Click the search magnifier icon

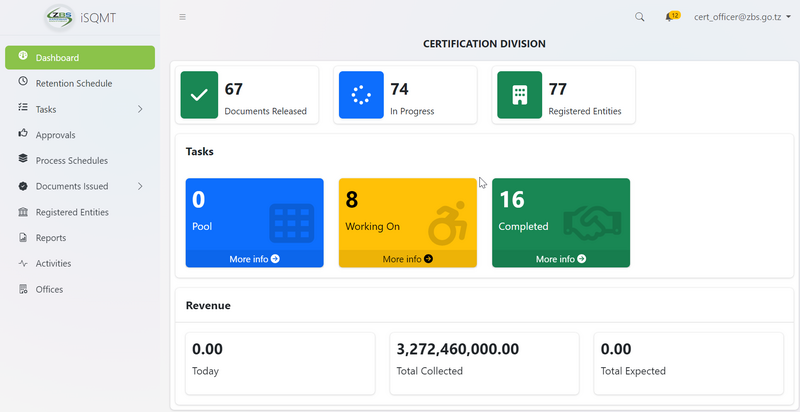(640, 17)
